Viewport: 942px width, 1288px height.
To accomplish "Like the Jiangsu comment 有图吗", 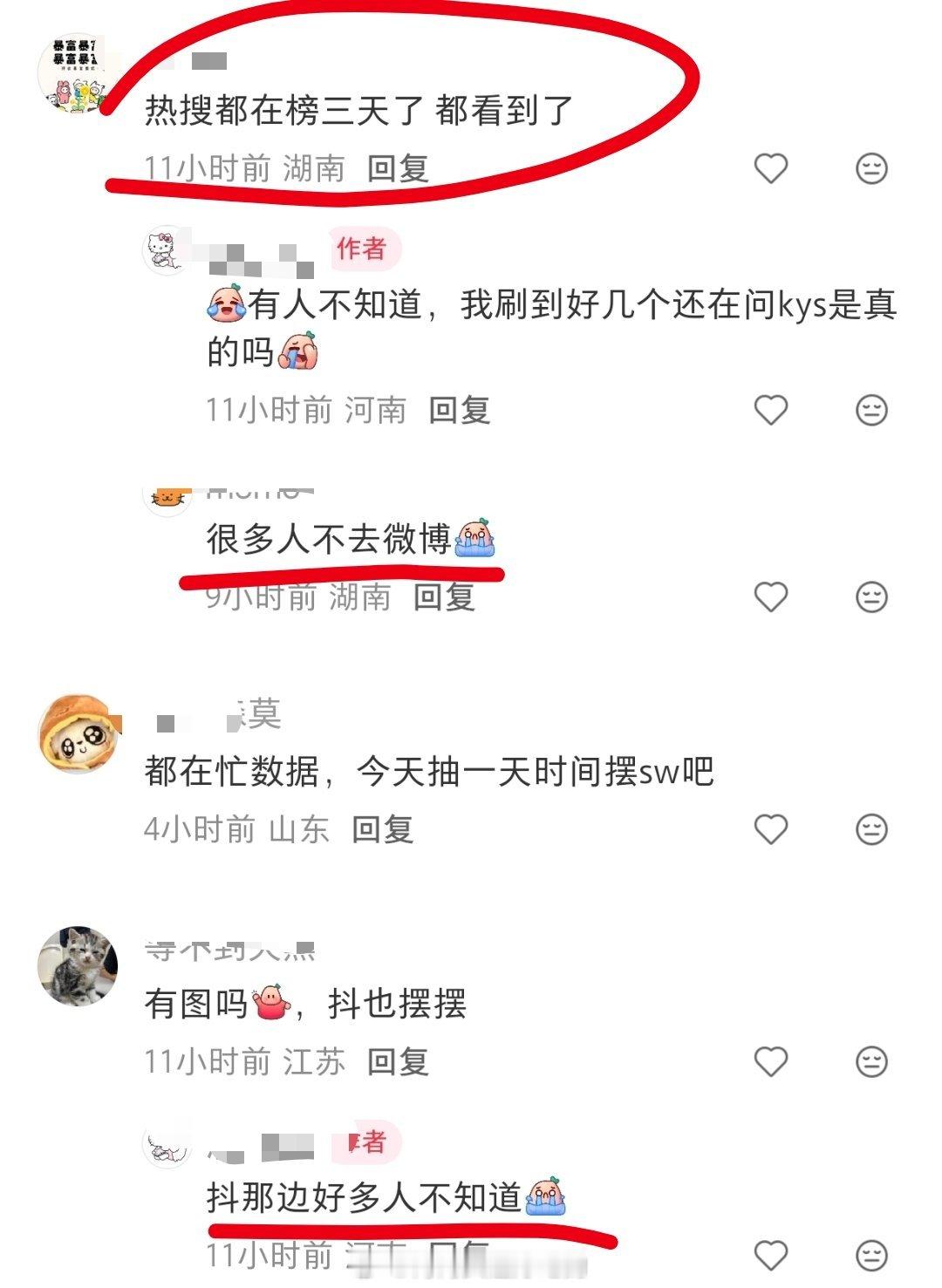I will pos(771,1061).
